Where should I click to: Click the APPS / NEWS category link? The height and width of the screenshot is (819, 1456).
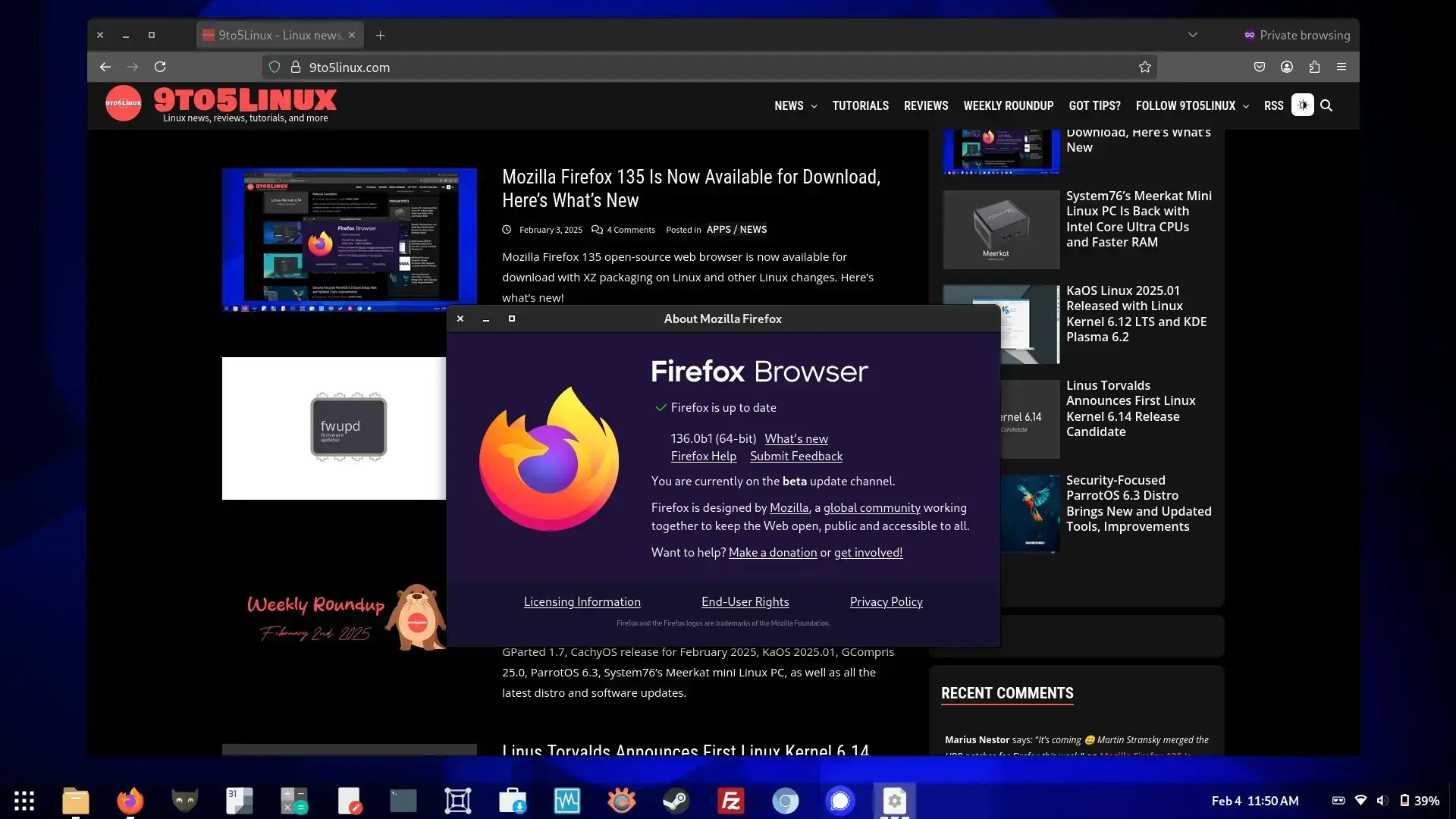[x=736, y=229]
